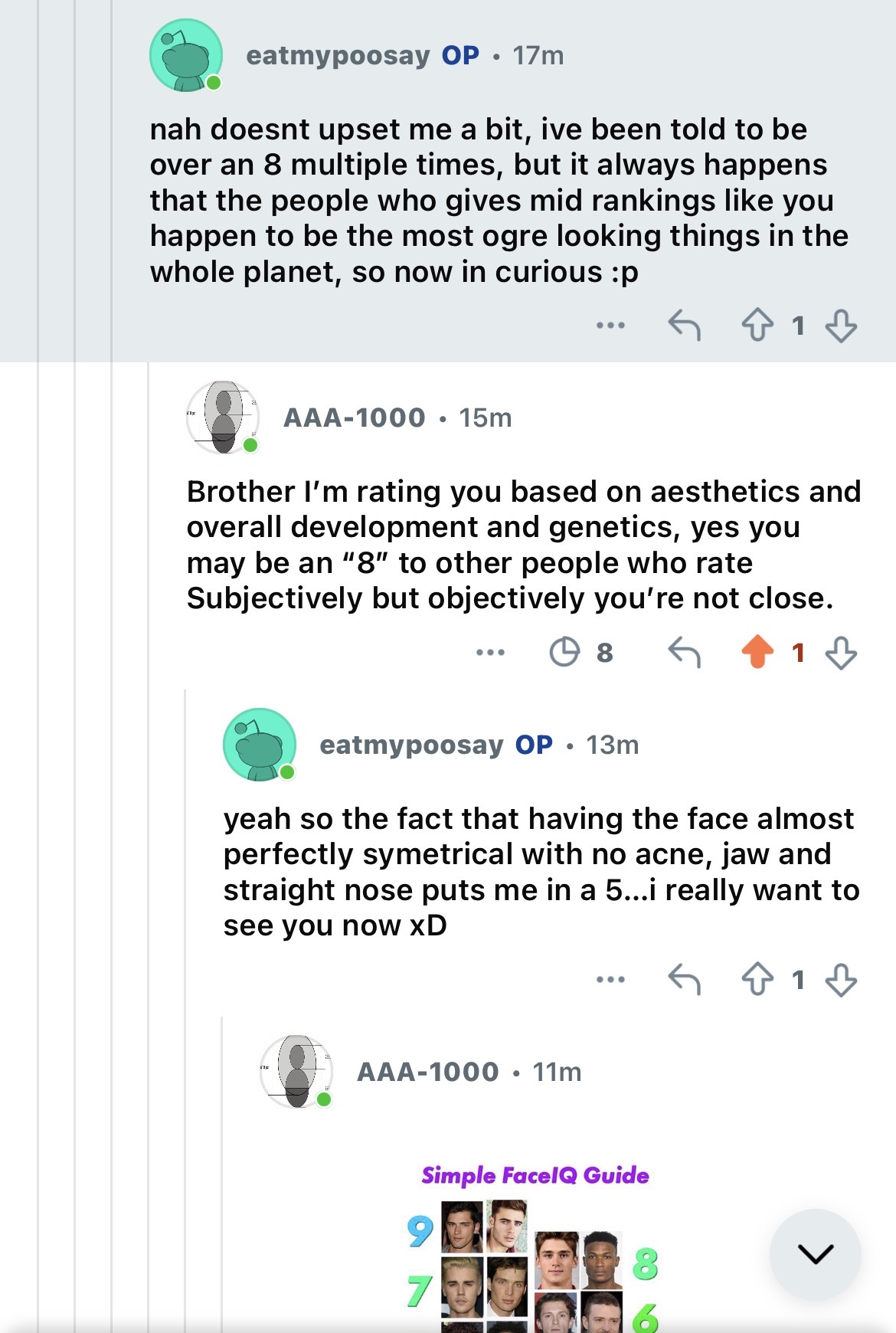This screenshot has height=1333, width=896.
Task: Jump to next comment with chevron button
Action: [x=815, y=1253]
